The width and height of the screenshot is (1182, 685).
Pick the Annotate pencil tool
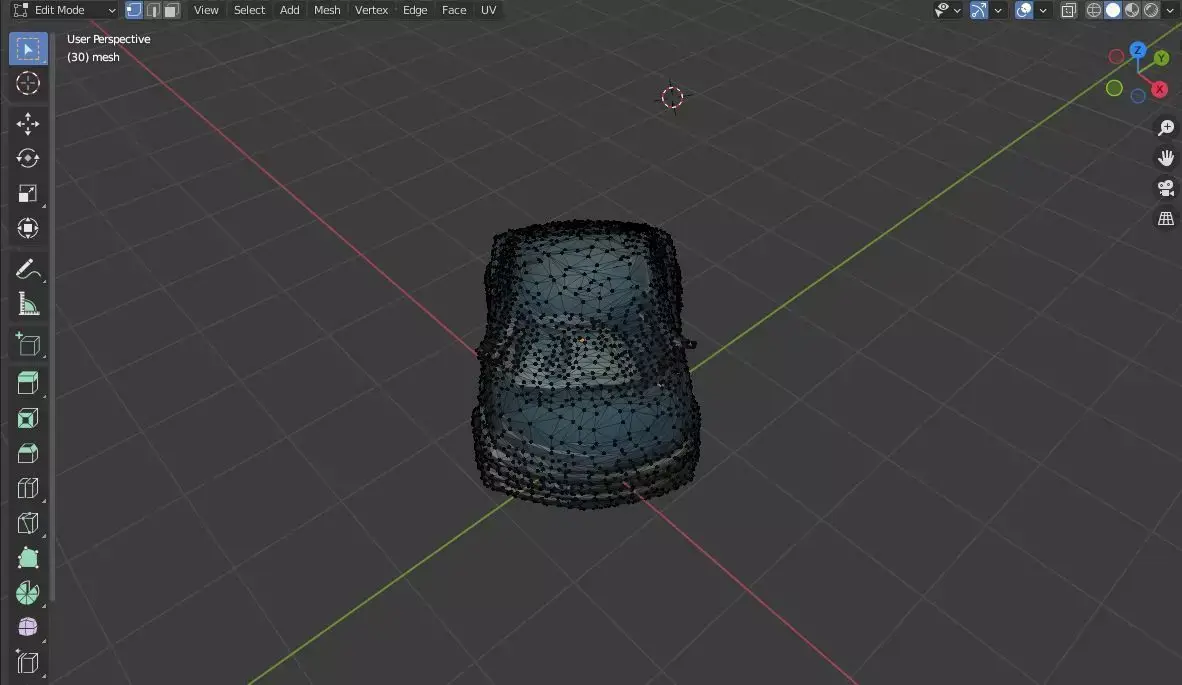pos(28,269)
